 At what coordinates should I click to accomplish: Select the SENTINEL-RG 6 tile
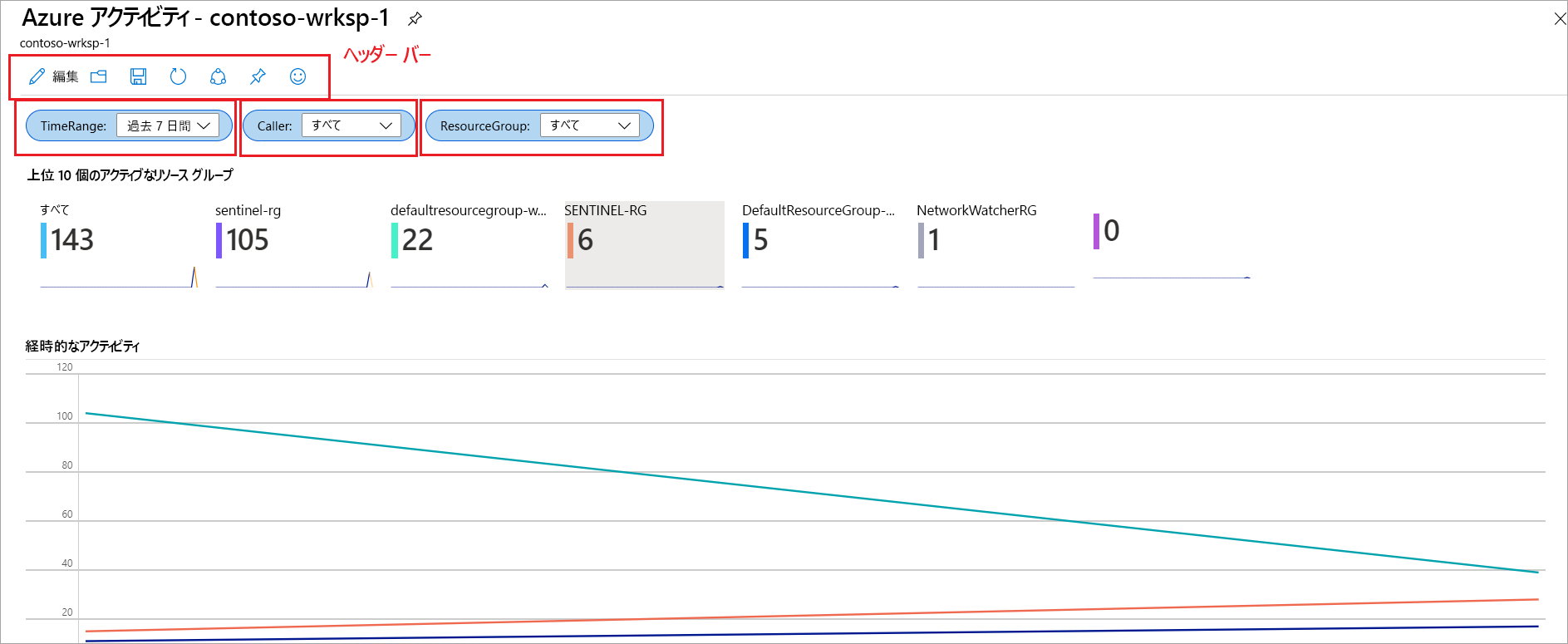pos(645,245)
